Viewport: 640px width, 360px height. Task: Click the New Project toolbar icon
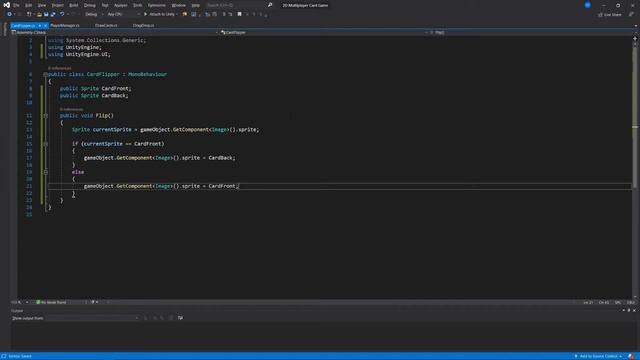(x=29, y=14)
